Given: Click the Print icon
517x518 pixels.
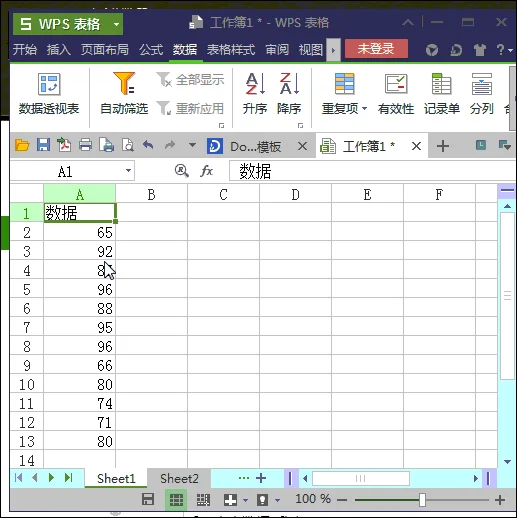Looking at the screenshot, I should pos(85,146).
